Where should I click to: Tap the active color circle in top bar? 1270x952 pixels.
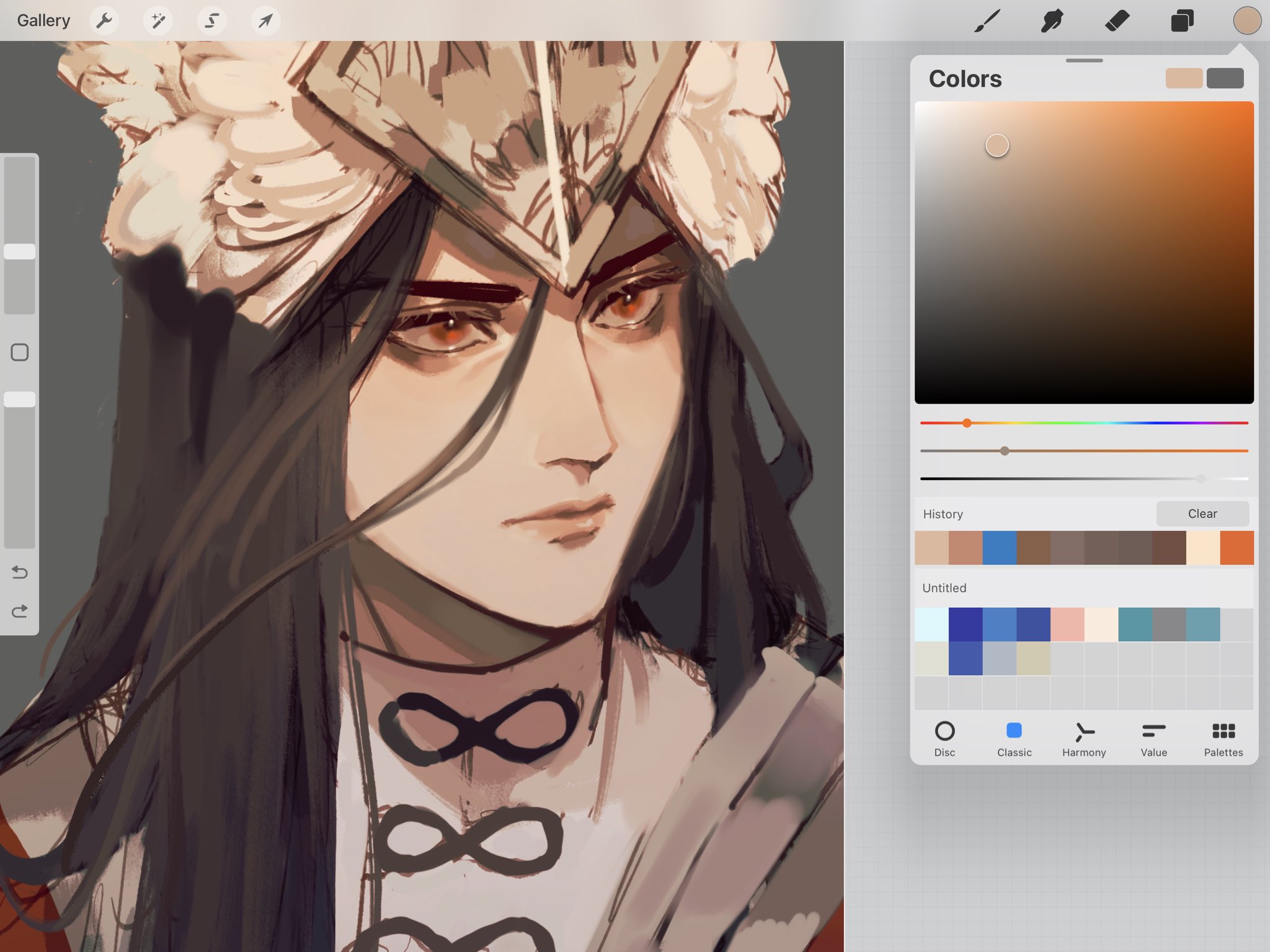coord(1247,21)
